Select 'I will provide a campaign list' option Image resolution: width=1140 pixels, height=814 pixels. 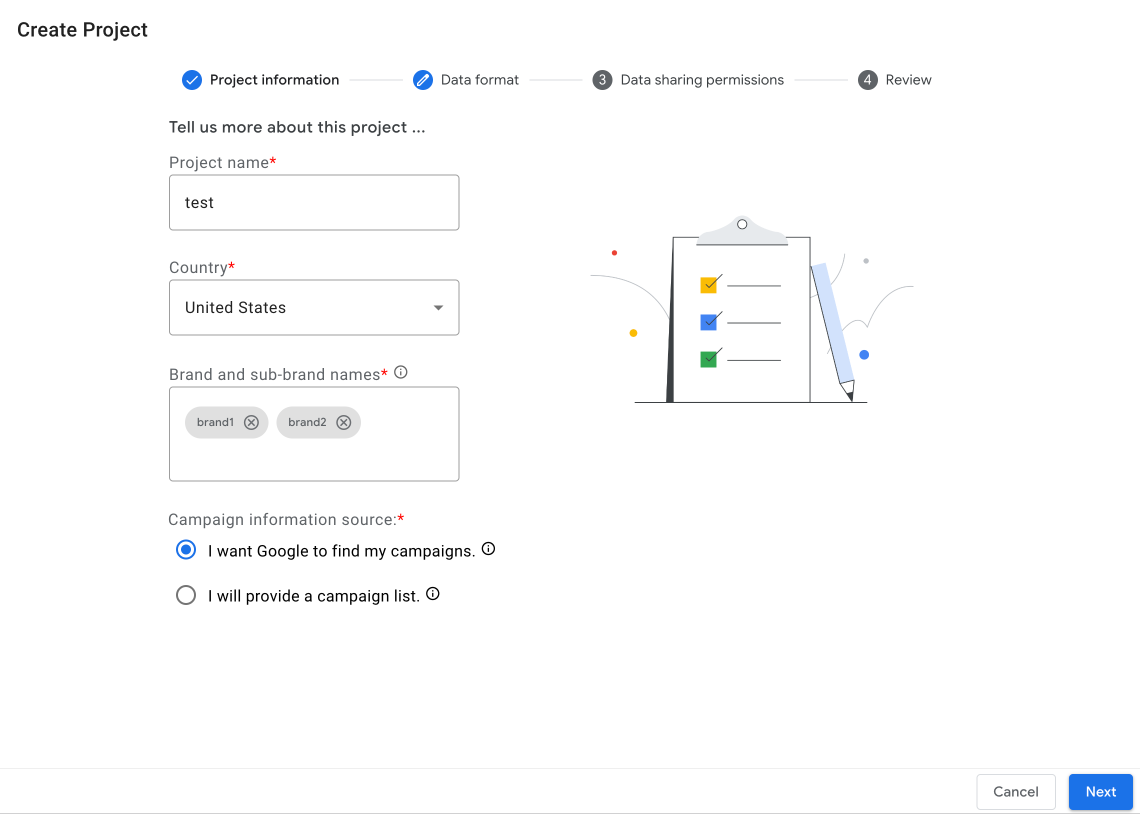click(x=186, y=596)
